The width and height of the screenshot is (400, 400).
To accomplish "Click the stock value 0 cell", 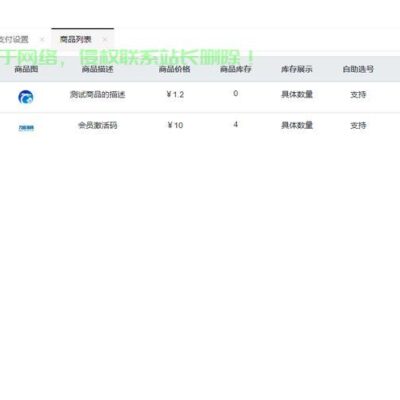I will (x=236, y=94).
